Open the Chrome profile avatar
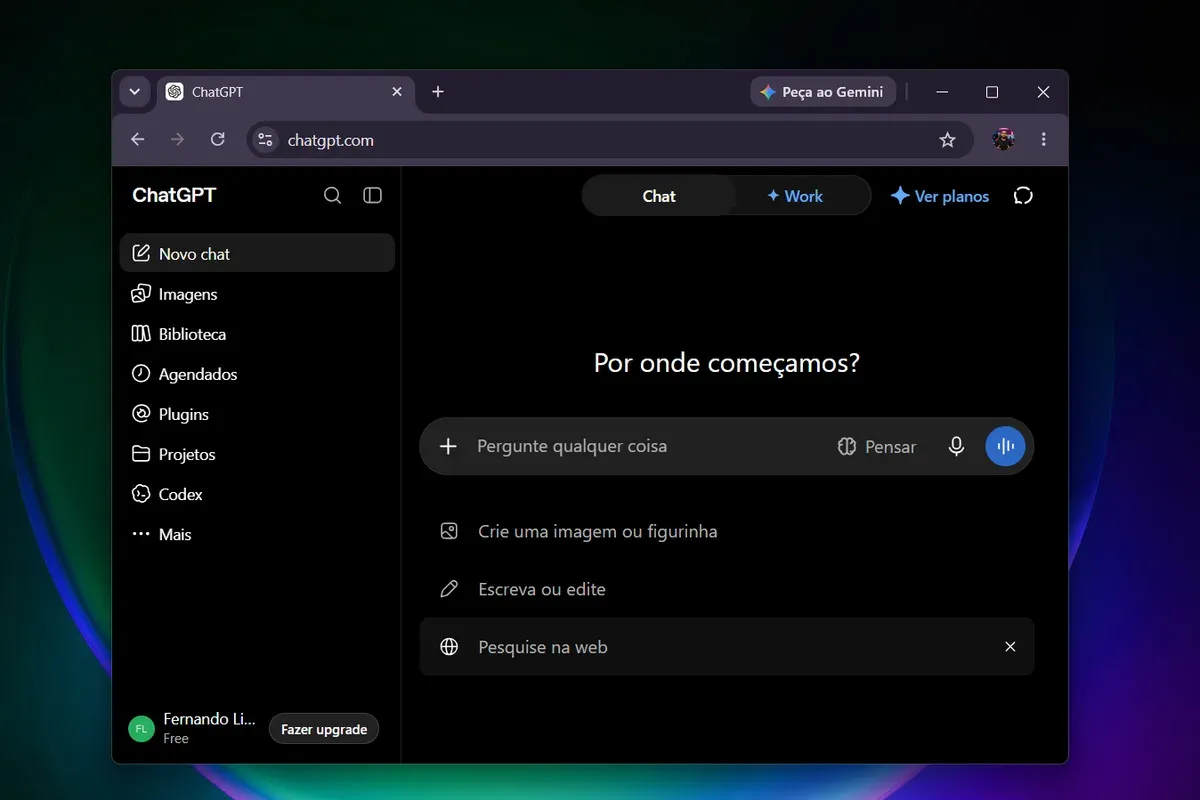Image resolution: width=1200 pixels, height=800 pixels. coord(1003,140)
